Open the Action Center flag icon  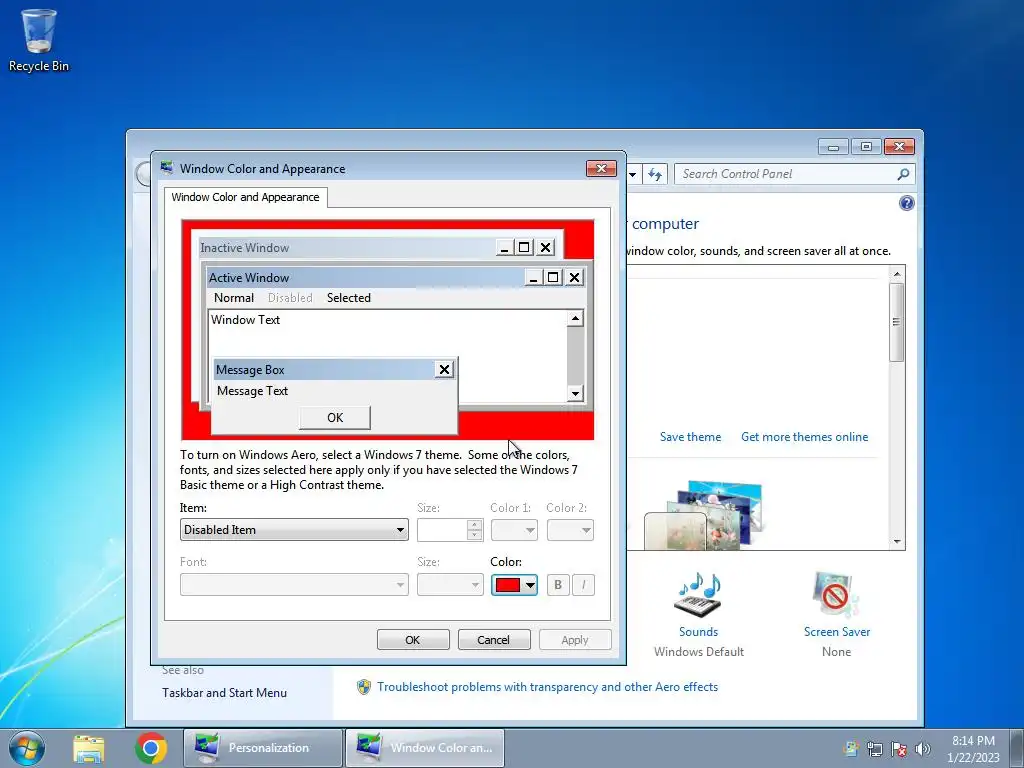pyautogui.click(x=899, y=749)
